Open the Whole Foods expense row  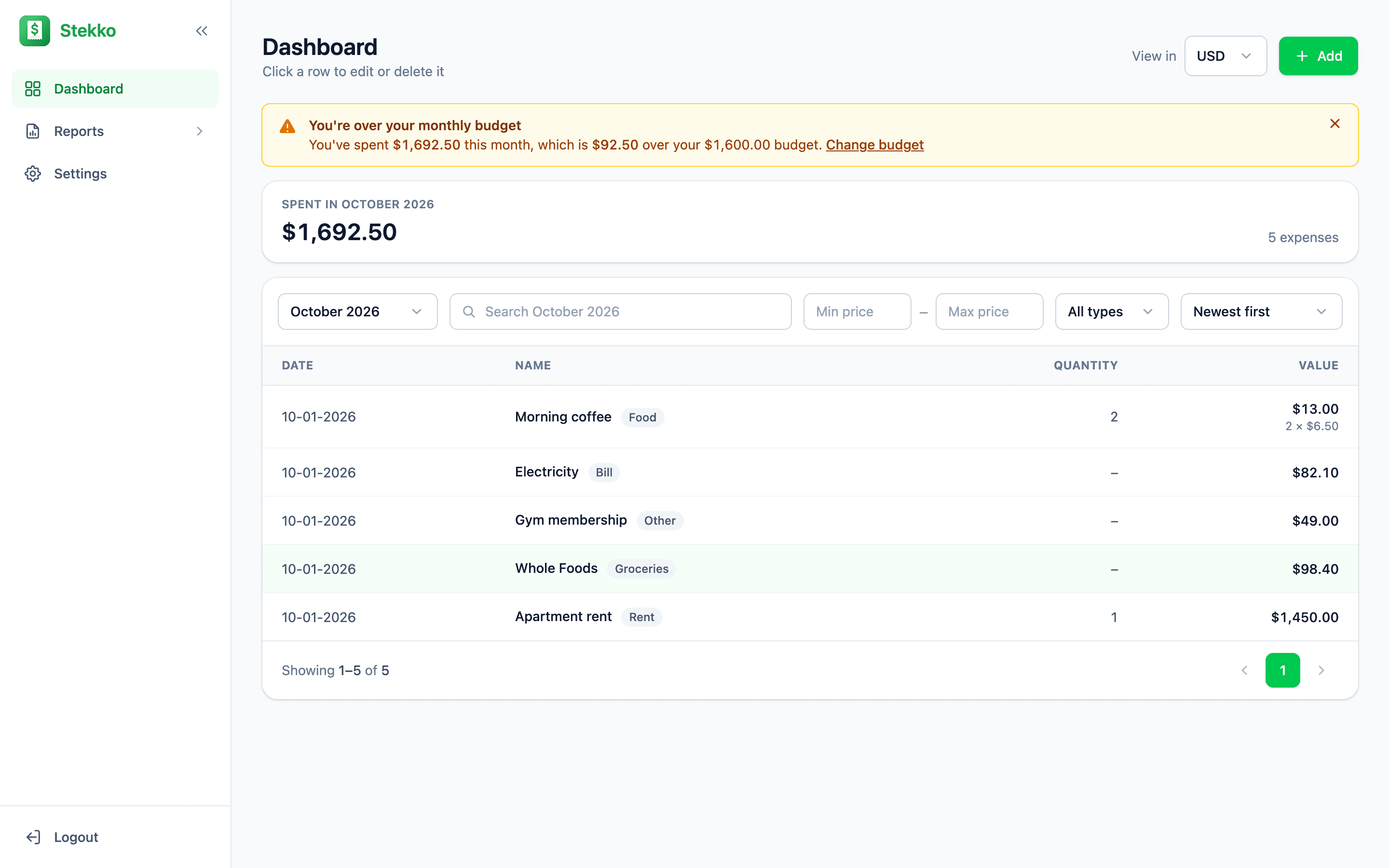click(810, 569)
